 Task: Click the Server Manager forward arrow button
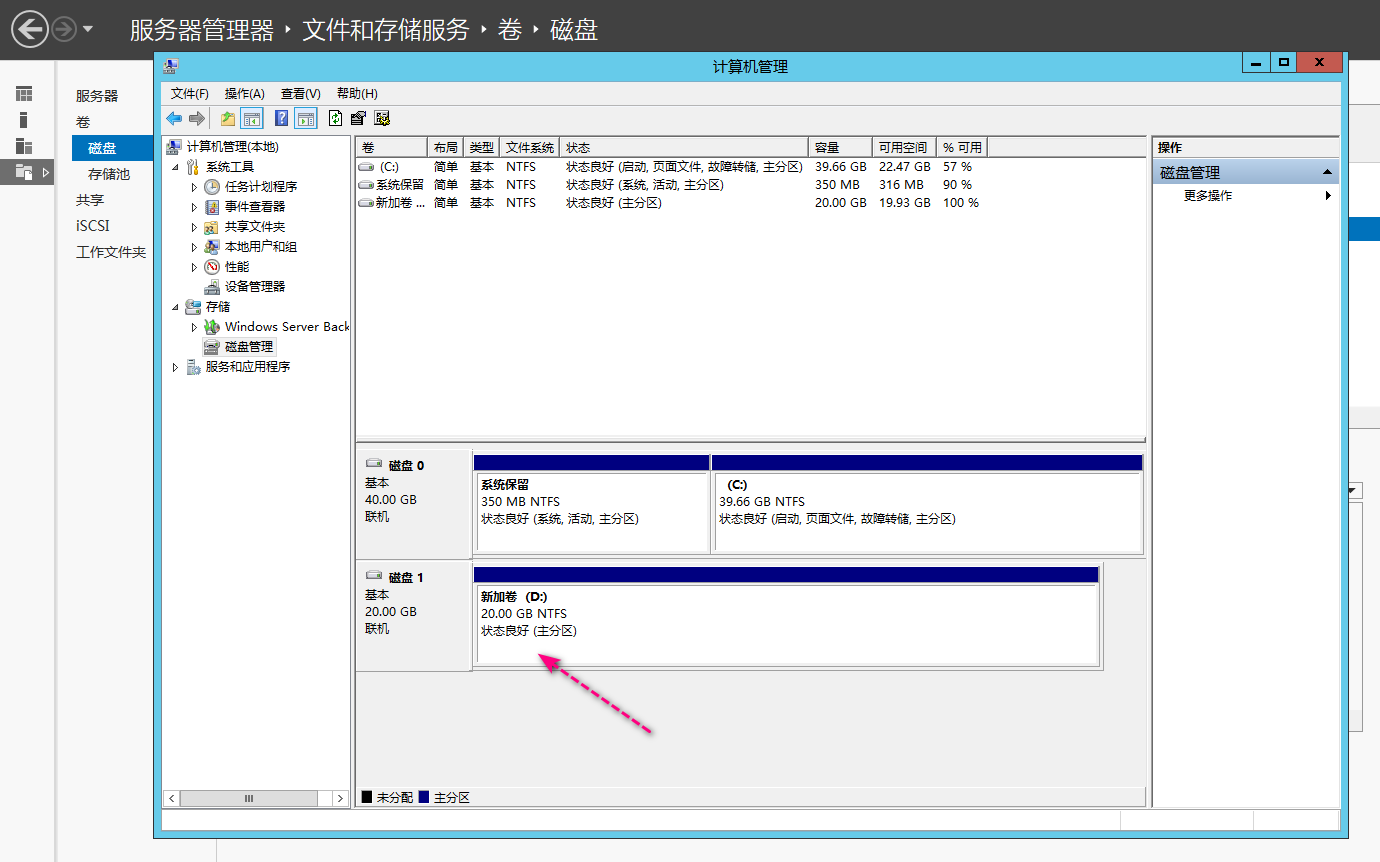(64, 30)
